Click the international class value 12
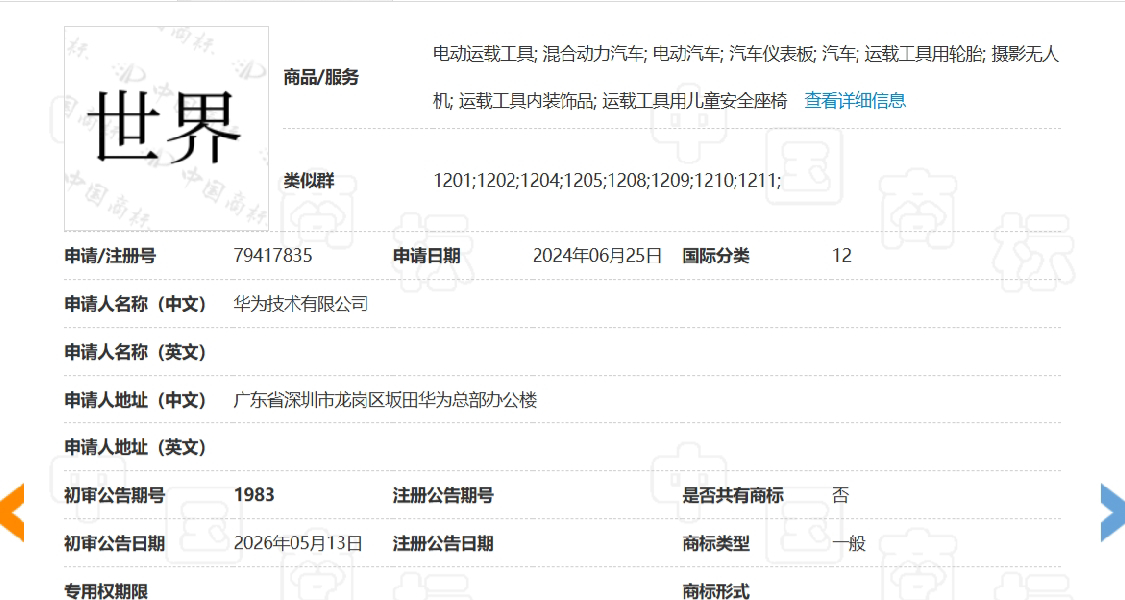 tap(842, 256)
